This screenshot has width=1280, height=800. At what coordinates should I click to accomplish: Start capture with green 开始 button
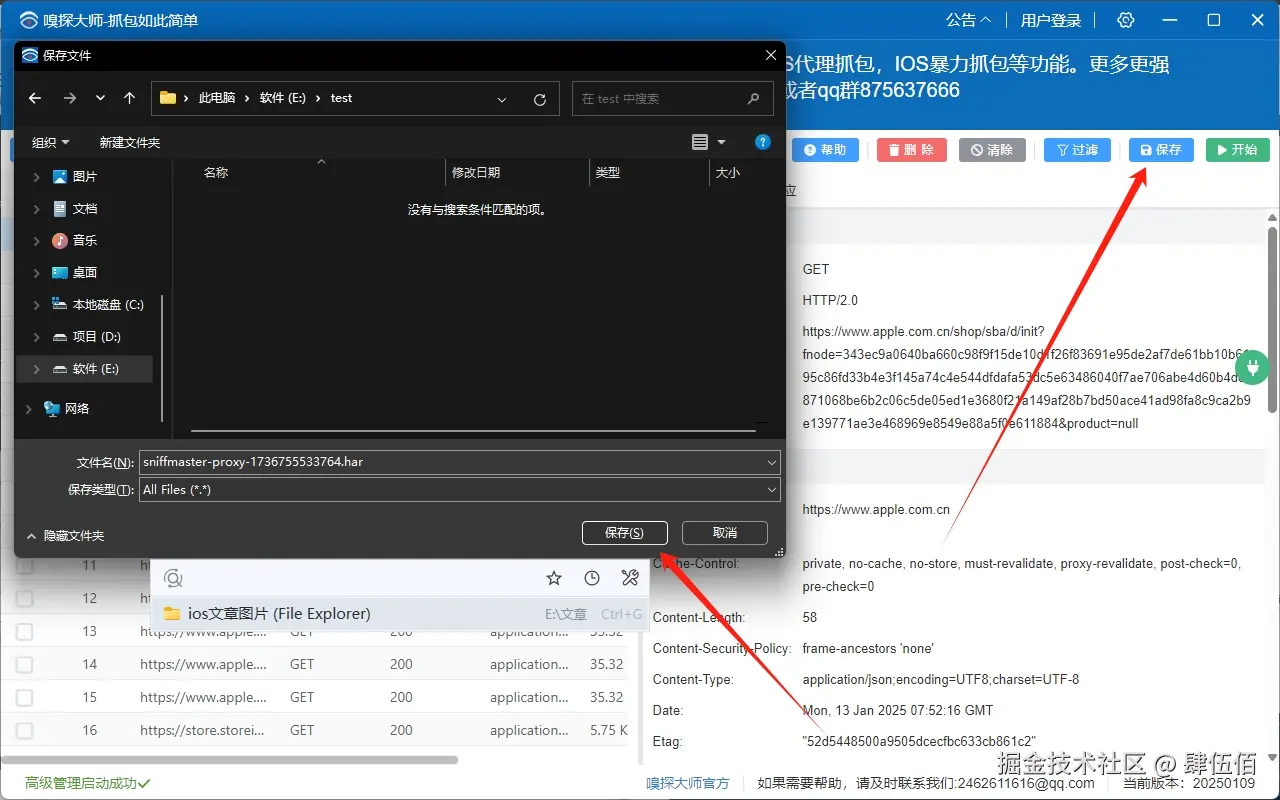pyautogui.click(x=1238, y=150)
